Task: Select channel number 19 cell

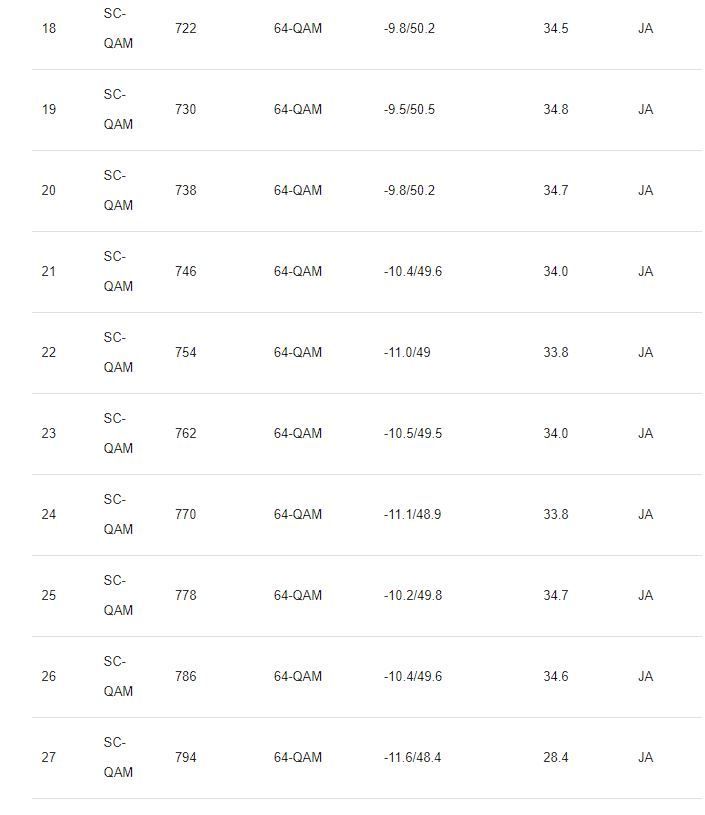Action: point(49,109)
